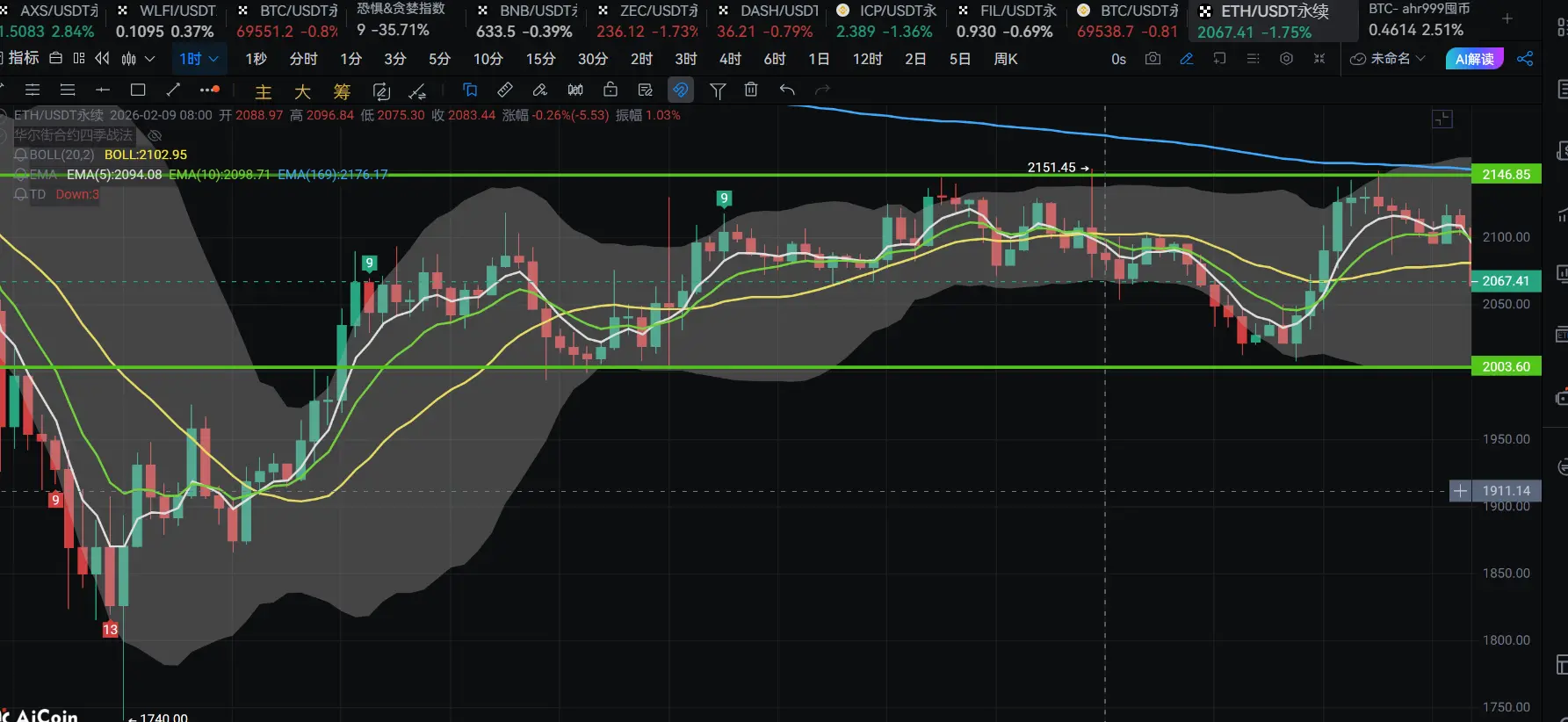Viewport: 1568px width, 722px height.
Task: Select the three-line channel drawing tool
Action: coord(67,90)
